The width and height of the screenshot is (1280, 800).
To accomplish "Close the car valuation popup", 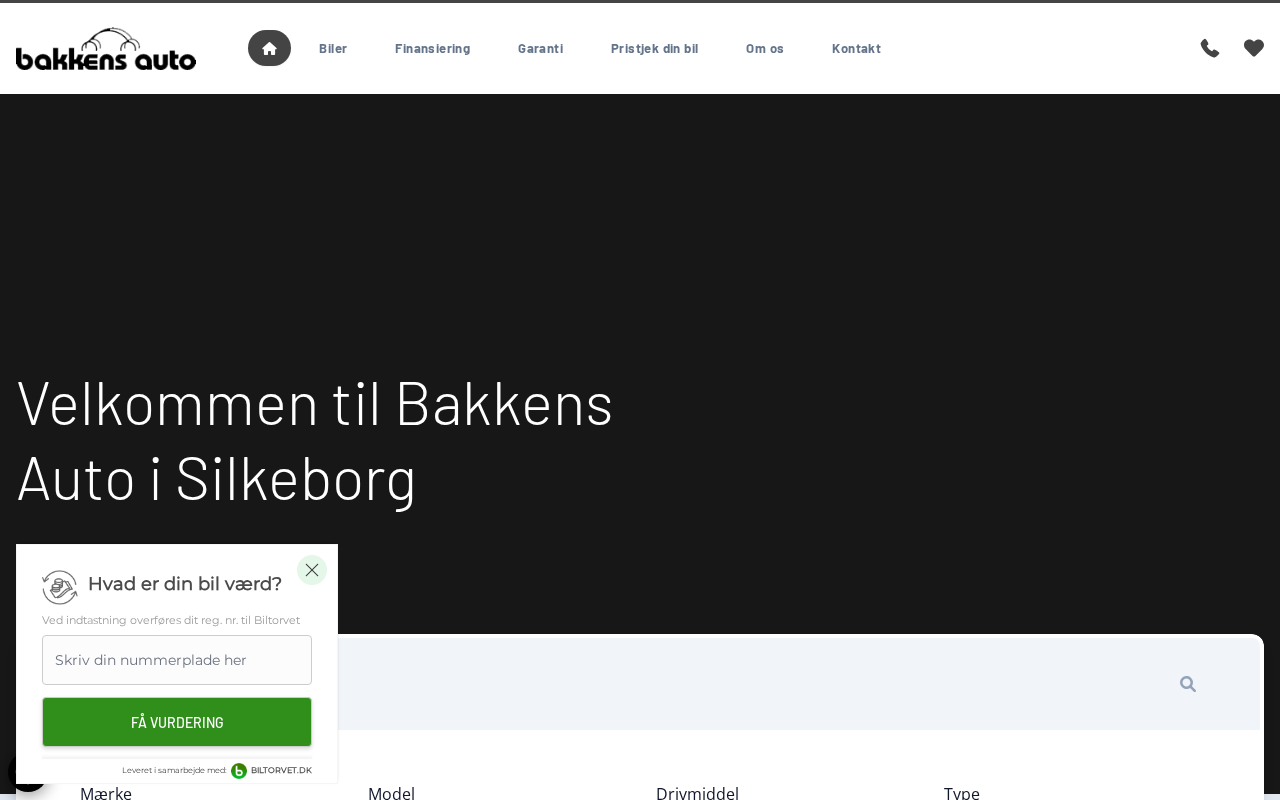I will [312, 570].
